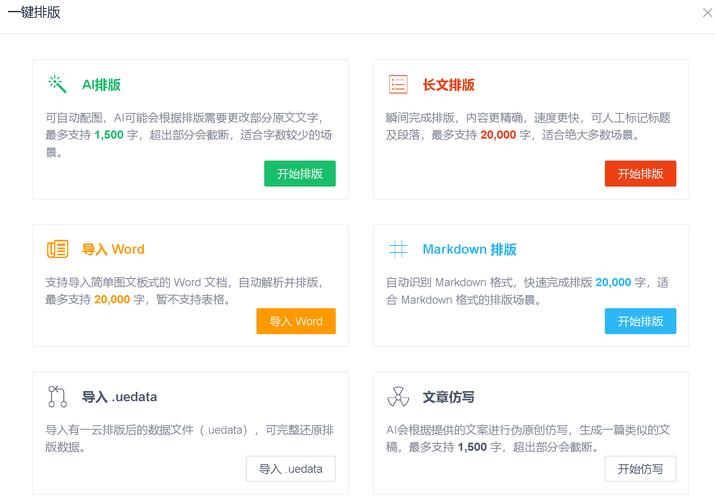This screenshot has width=715, height=500.
Task: Close the 一键排版 dialog with the X
Action: (x=706, y=12)
